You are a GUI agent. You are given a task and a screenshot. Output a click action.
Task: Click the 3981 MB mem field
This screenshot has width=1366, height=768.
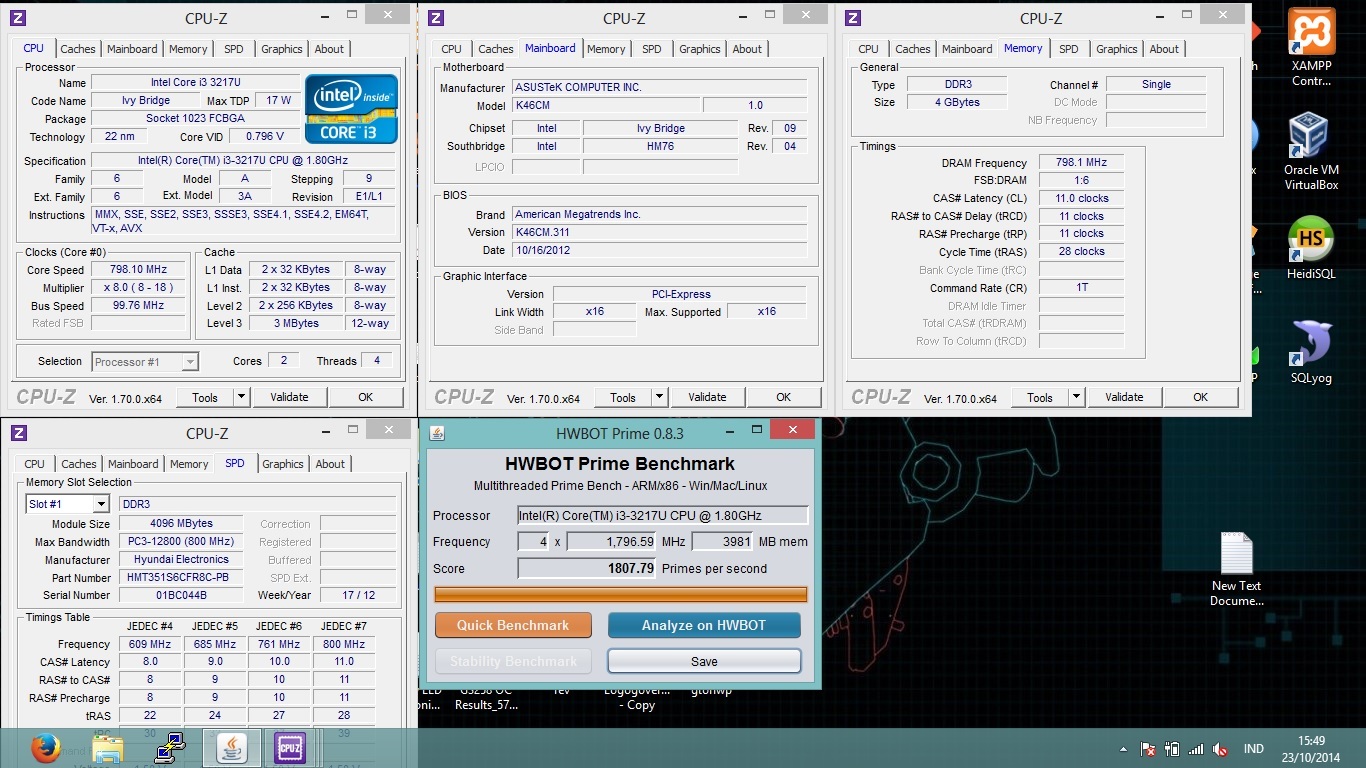point(722,541)
